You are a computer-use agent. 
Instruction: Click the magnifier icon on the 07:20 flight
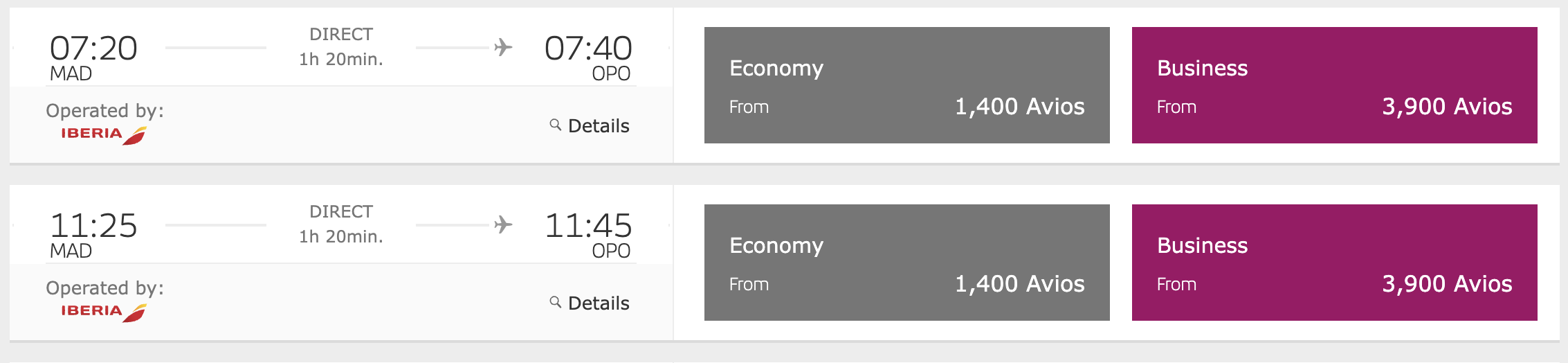pyautogui.click(x=555, y=125)
